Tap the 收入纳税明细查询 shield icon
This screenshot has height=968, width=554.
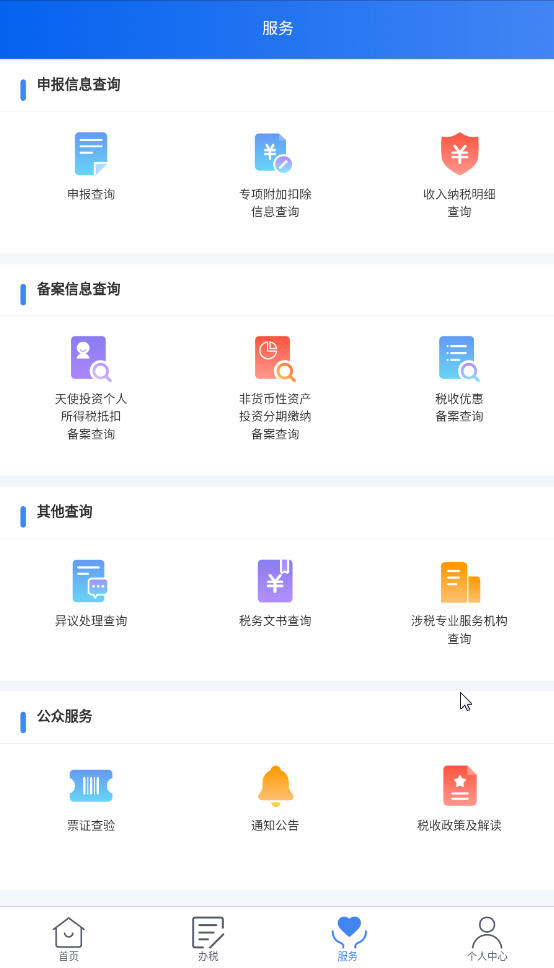click(x=460, y=153)
